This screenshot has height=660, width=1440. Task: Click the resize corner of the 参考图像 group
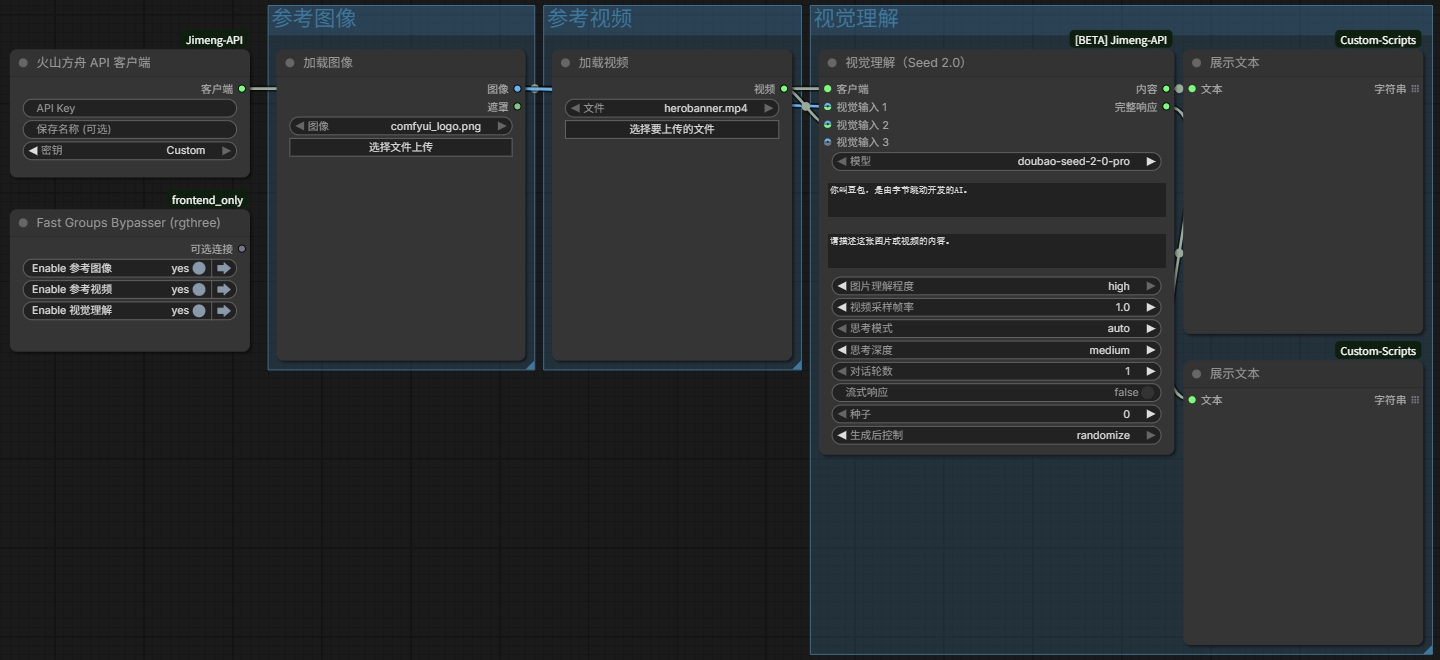pyautogui.click(x=530, y=365)
